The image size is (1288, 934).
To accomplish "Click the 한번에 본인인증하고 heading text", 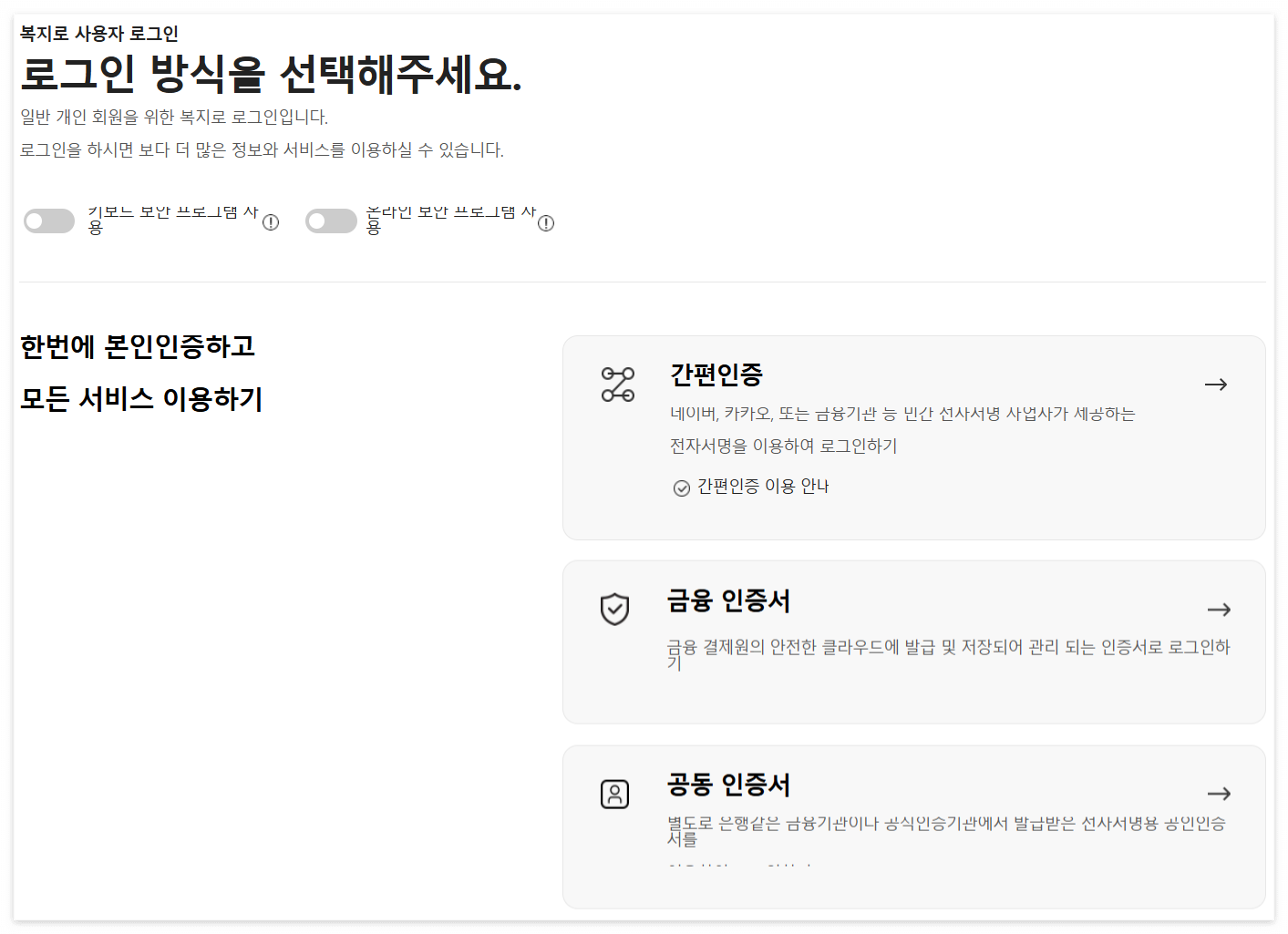I will pos(138,347).
